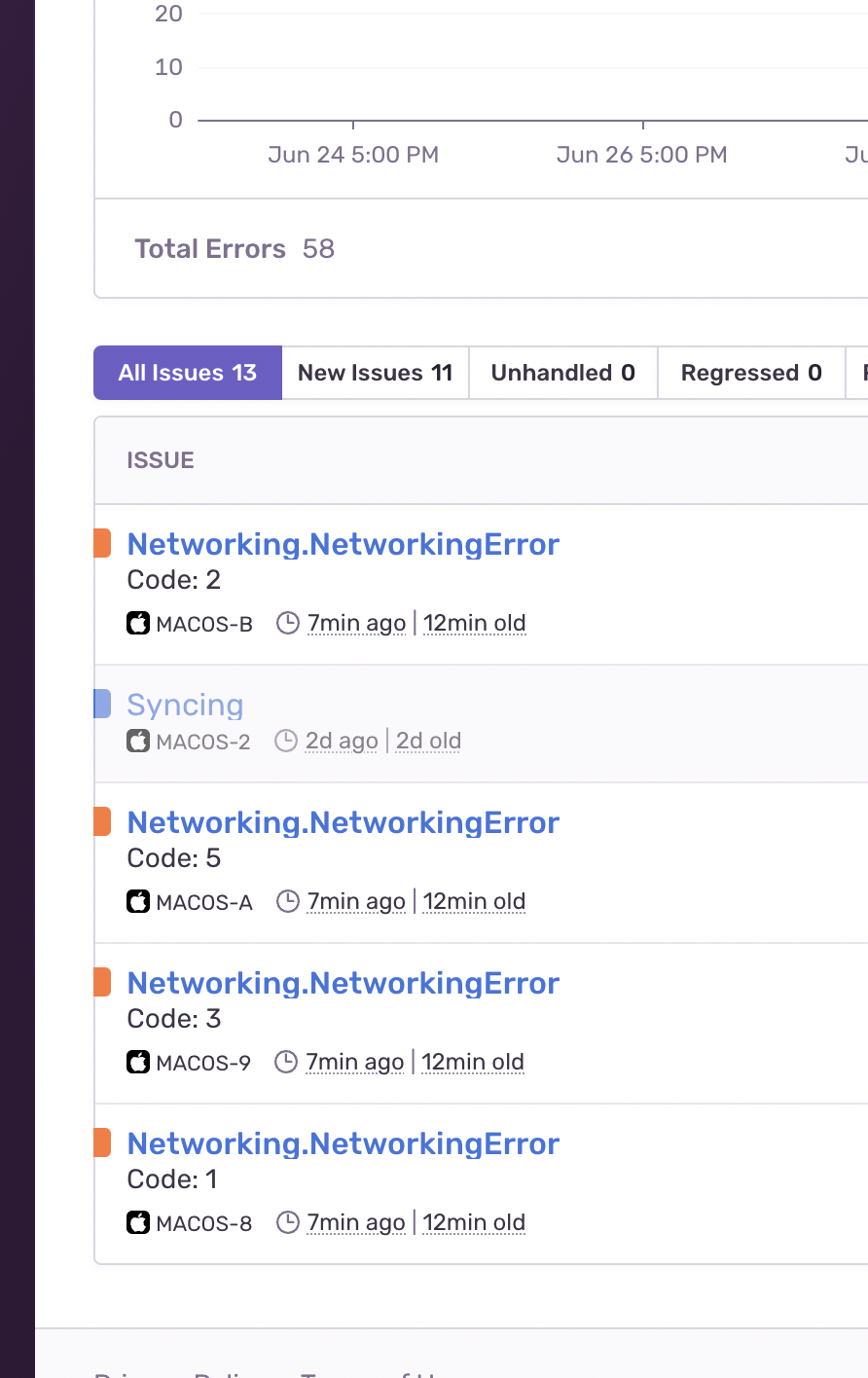Click the MACOS-B short ID
Screen dimensions: 868x1378
pos(204,624)
